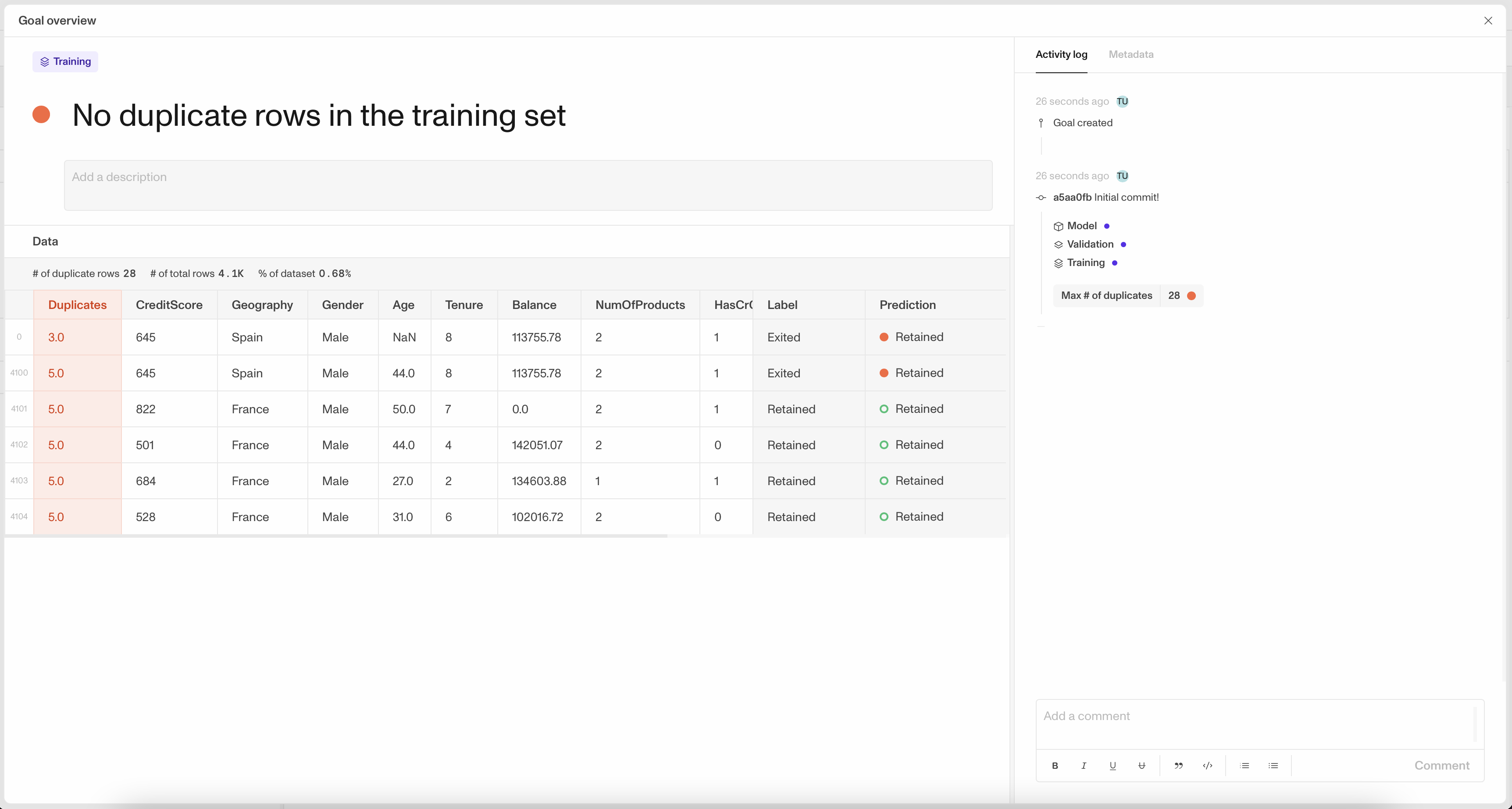This screenshot has height=809, width=1512.
Task: Toggle bold formatting in comment editor
Action: point(1055,766)
